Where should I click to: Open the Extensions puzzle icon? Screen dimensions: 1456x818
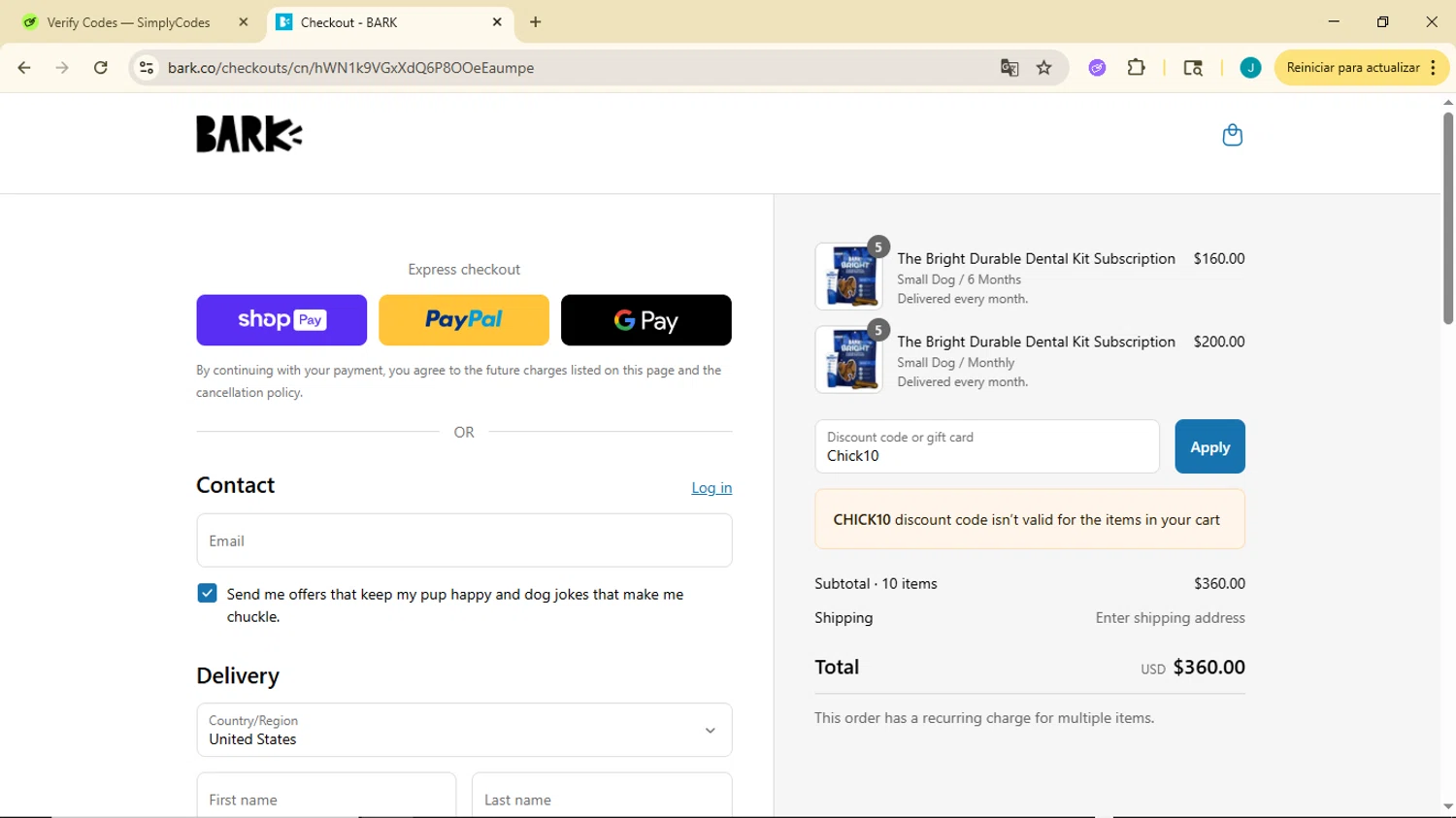pyautogui.click(x=1137, y=68)
